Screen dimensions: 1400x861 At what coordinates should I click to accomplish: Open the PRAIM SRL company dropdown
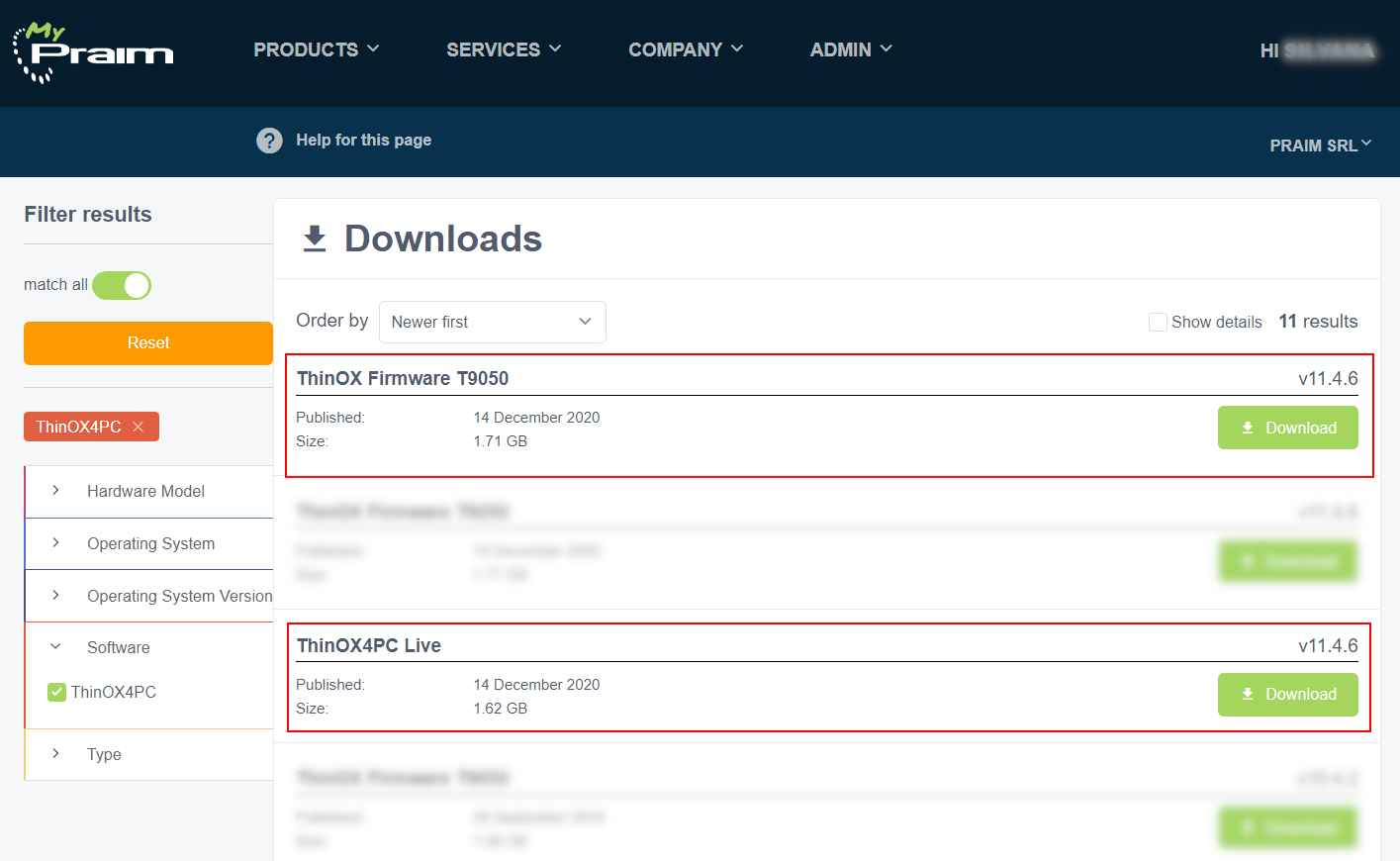(1321, 145)
